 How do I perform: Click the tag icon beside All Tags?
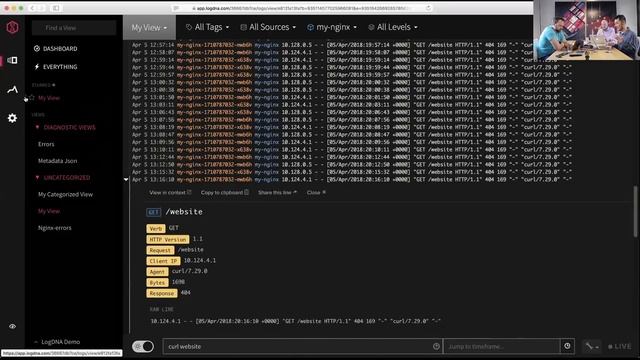tap(189, 27)
